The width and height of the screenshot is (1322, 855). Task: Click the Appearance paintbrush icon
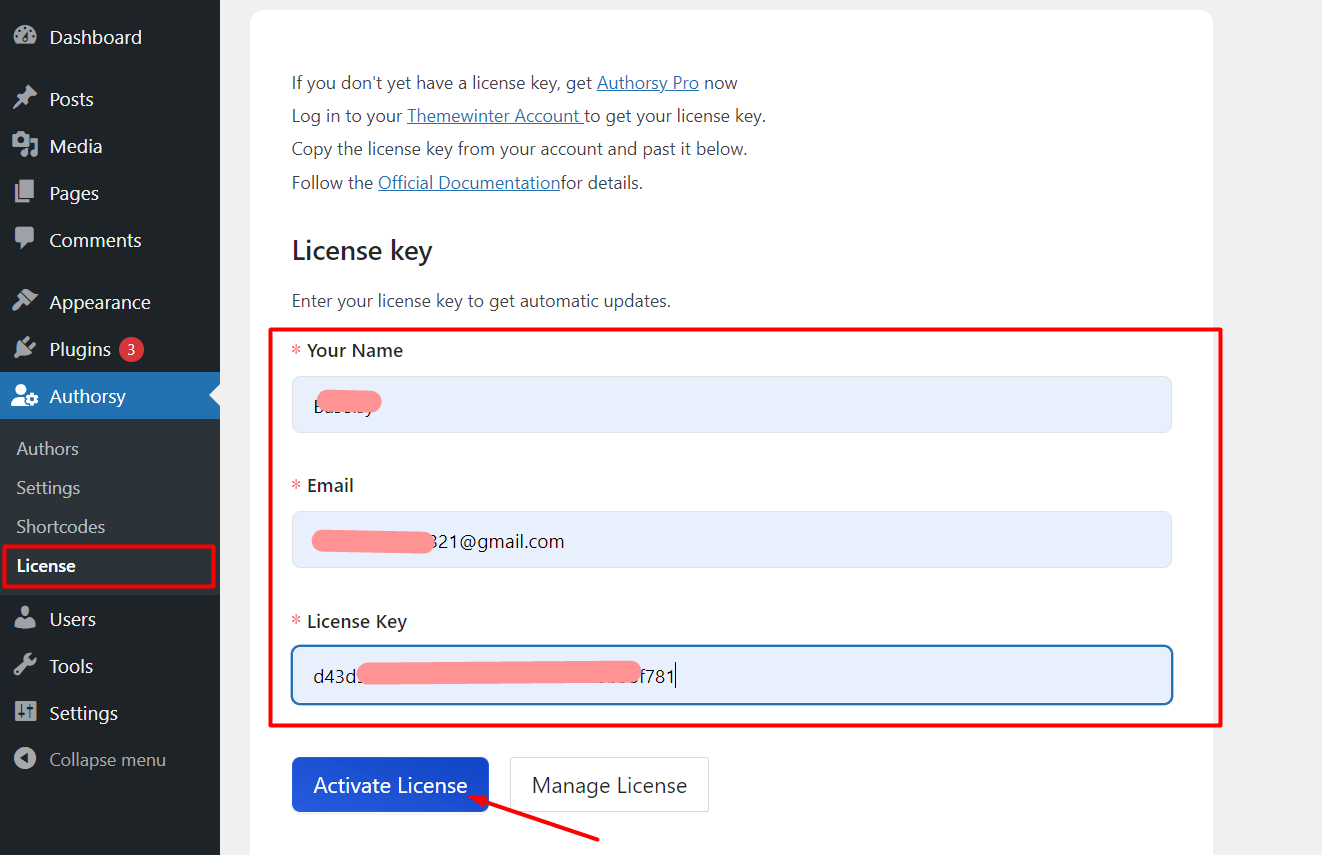click(x=25, y=302)
